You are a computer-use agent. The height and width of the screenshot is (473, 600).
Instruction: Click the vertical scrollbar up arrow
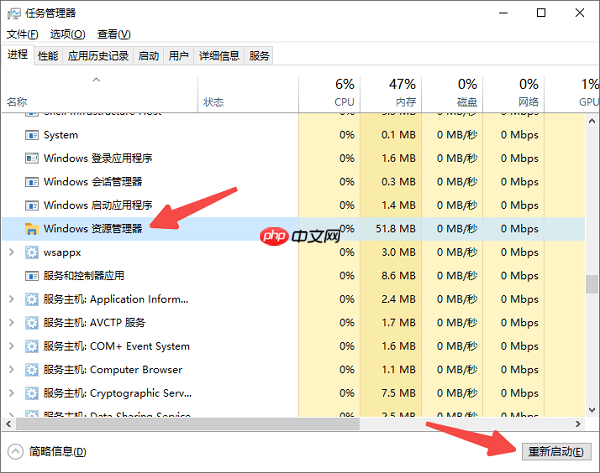tap(592, 121)
